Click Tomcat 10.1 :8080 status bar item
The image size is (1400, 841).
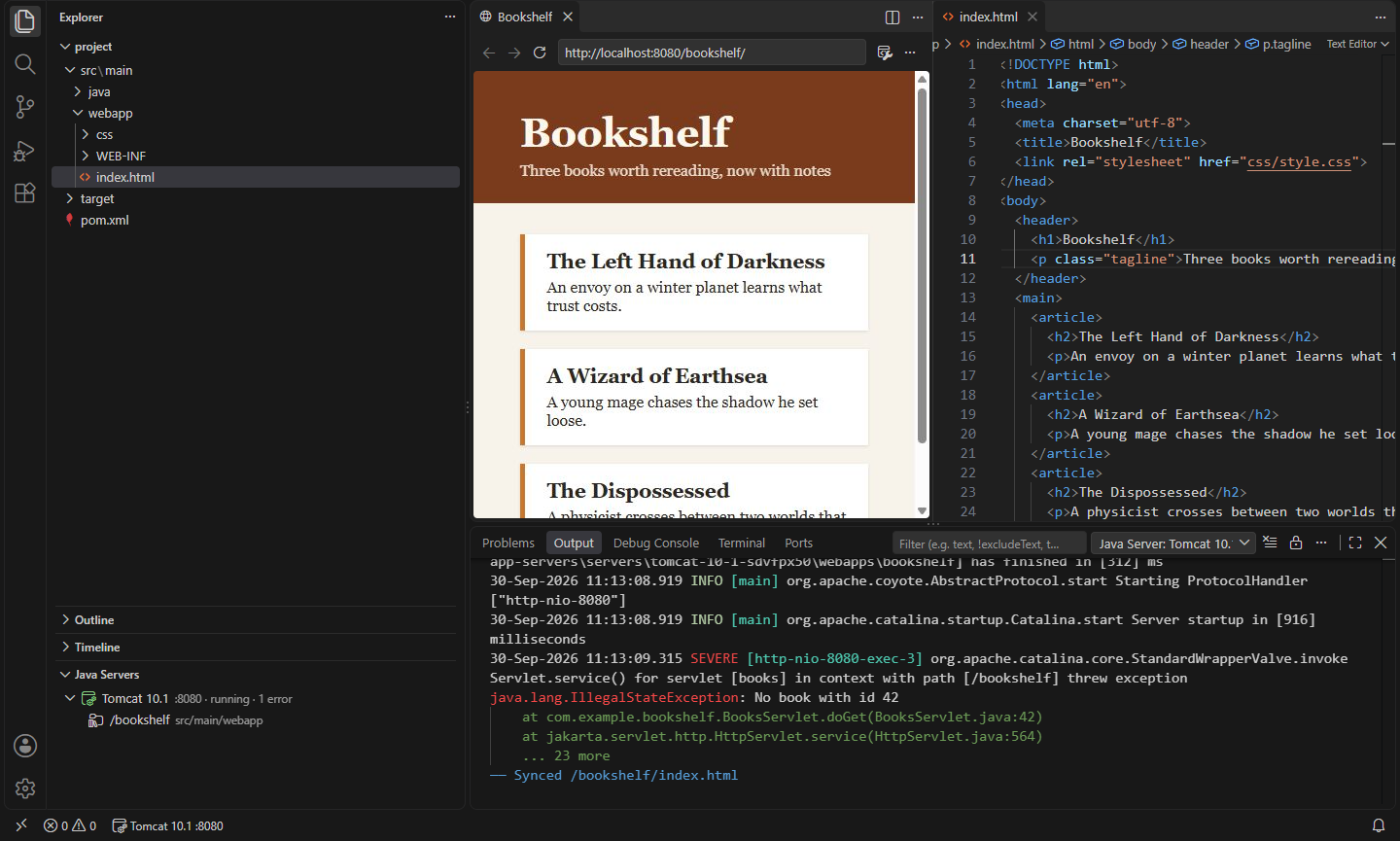point(168,825)
